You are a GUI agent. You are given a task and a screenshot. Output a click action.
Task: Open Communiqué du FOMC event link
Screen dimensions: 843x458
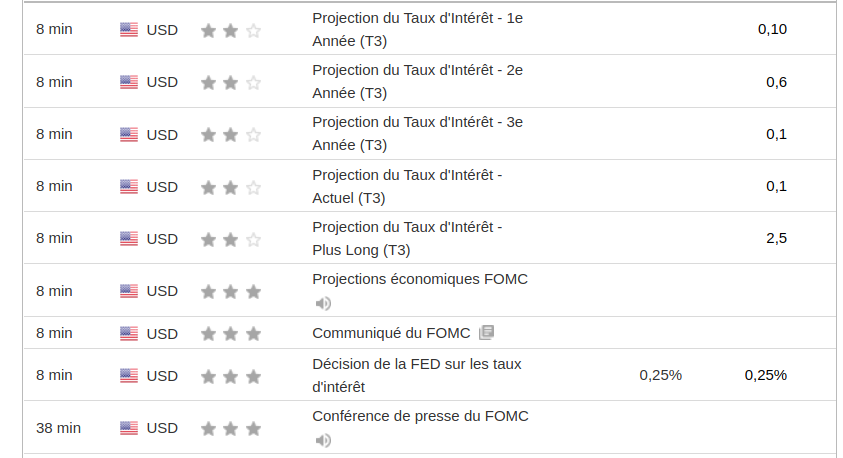391,332
